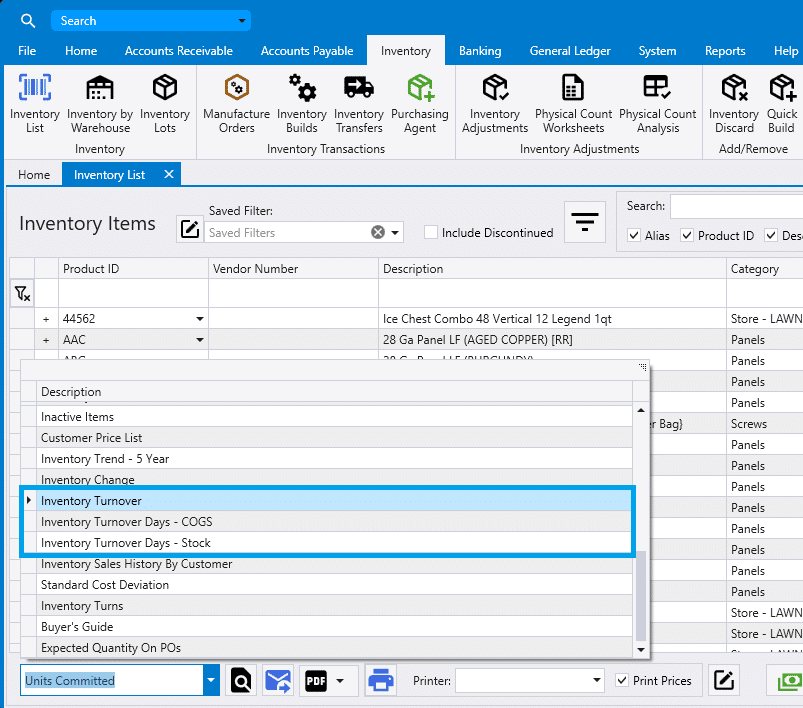Click the print icon near the Printer dropdown

[x=380, y=680]
